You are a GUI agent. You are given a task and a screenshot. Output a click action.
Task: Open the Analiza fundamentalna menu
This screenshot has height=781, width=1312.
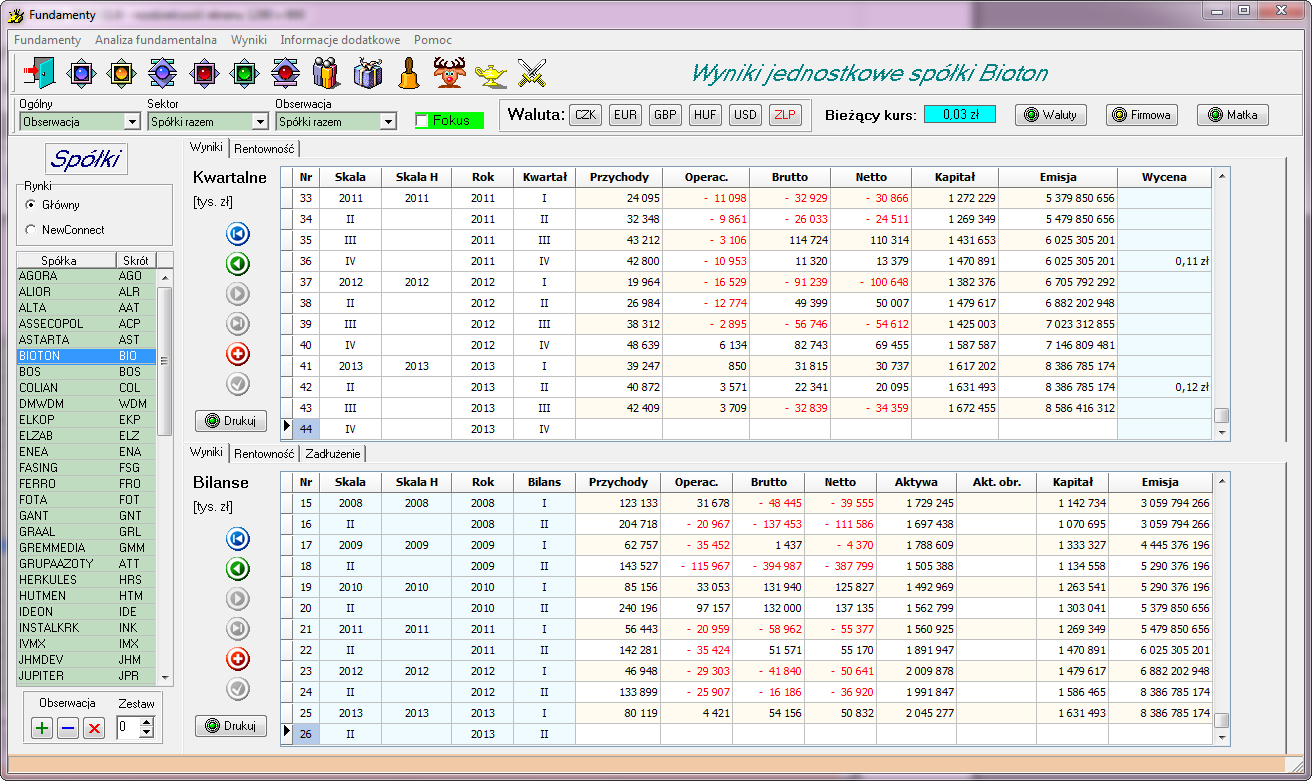156,40
